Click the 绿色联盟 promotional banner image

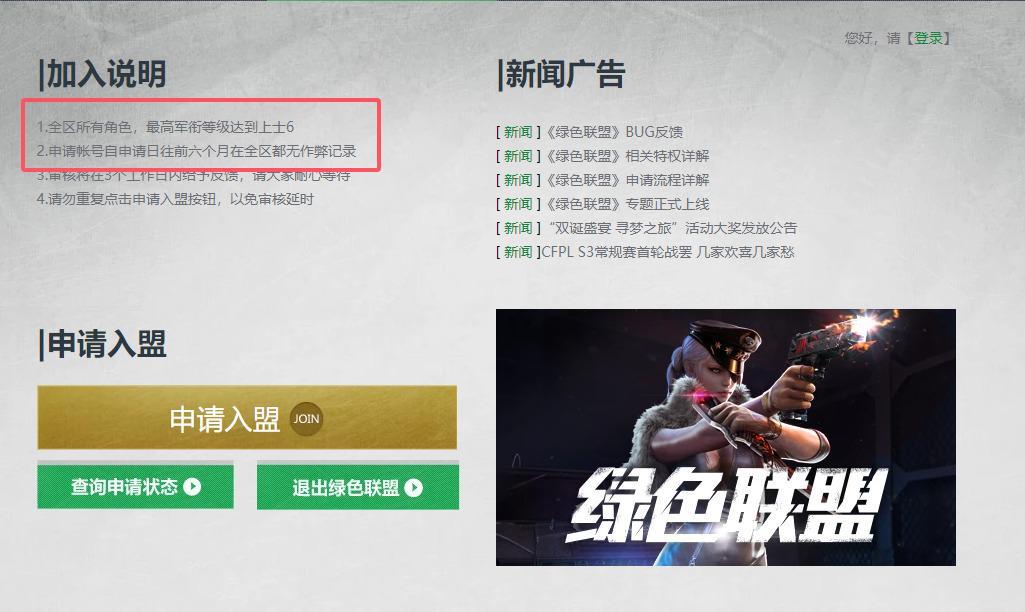tap(726, 437)
